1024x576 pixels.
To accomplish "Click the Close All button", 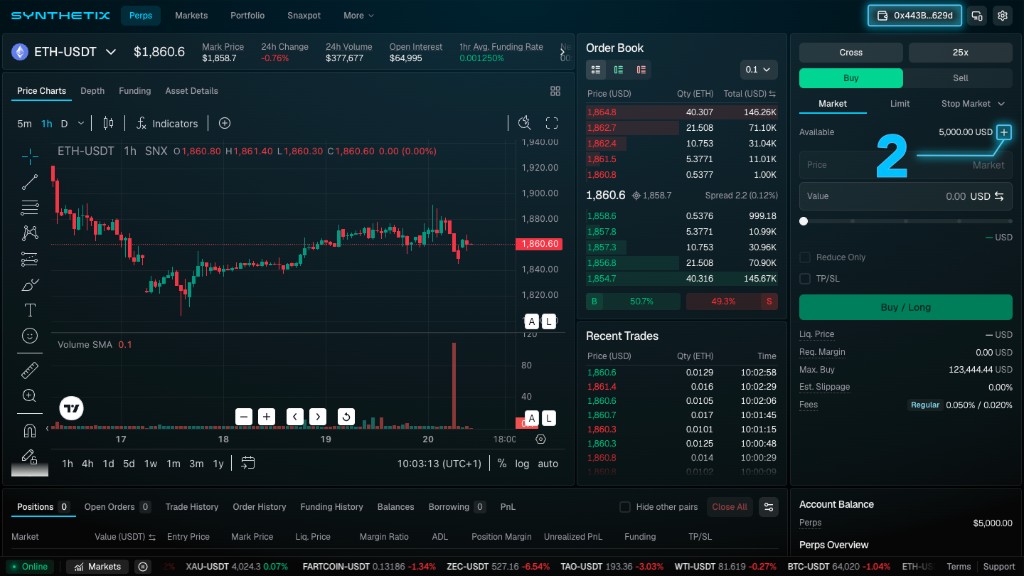I will (x=729, y=507).
